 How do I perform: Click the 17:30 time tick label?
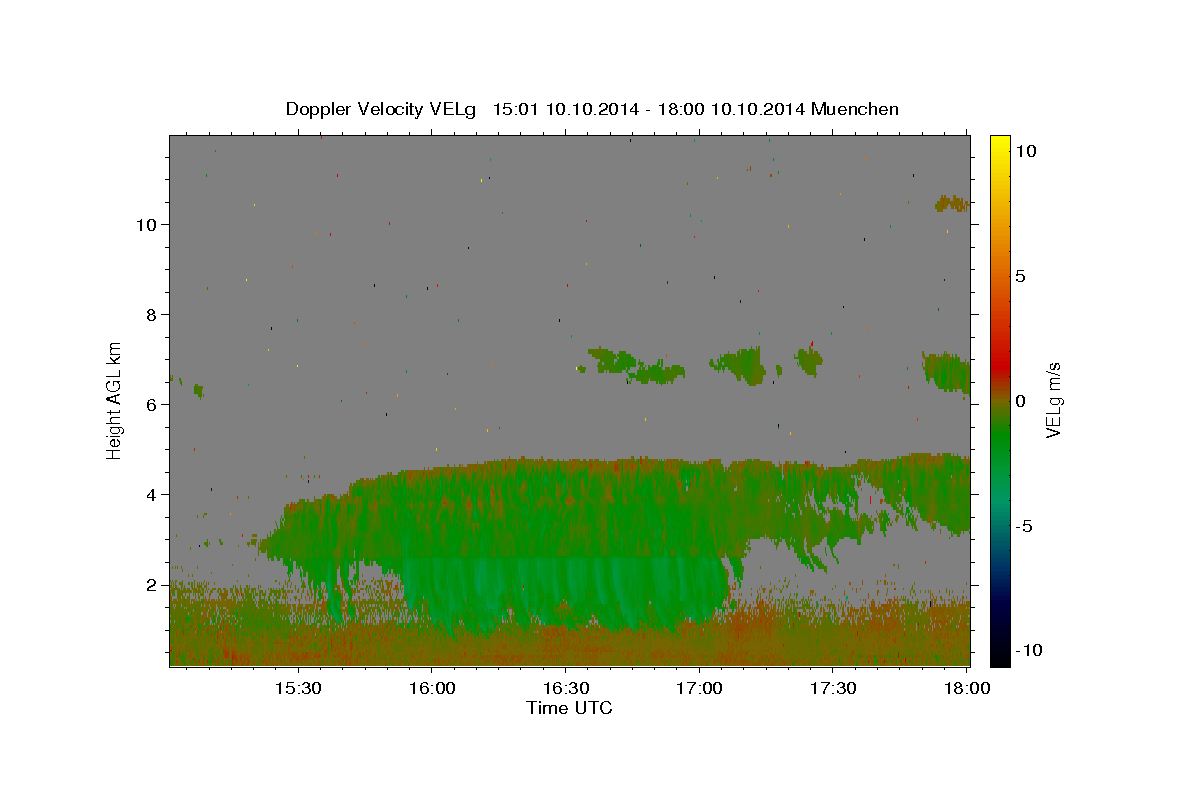point(832,689)
